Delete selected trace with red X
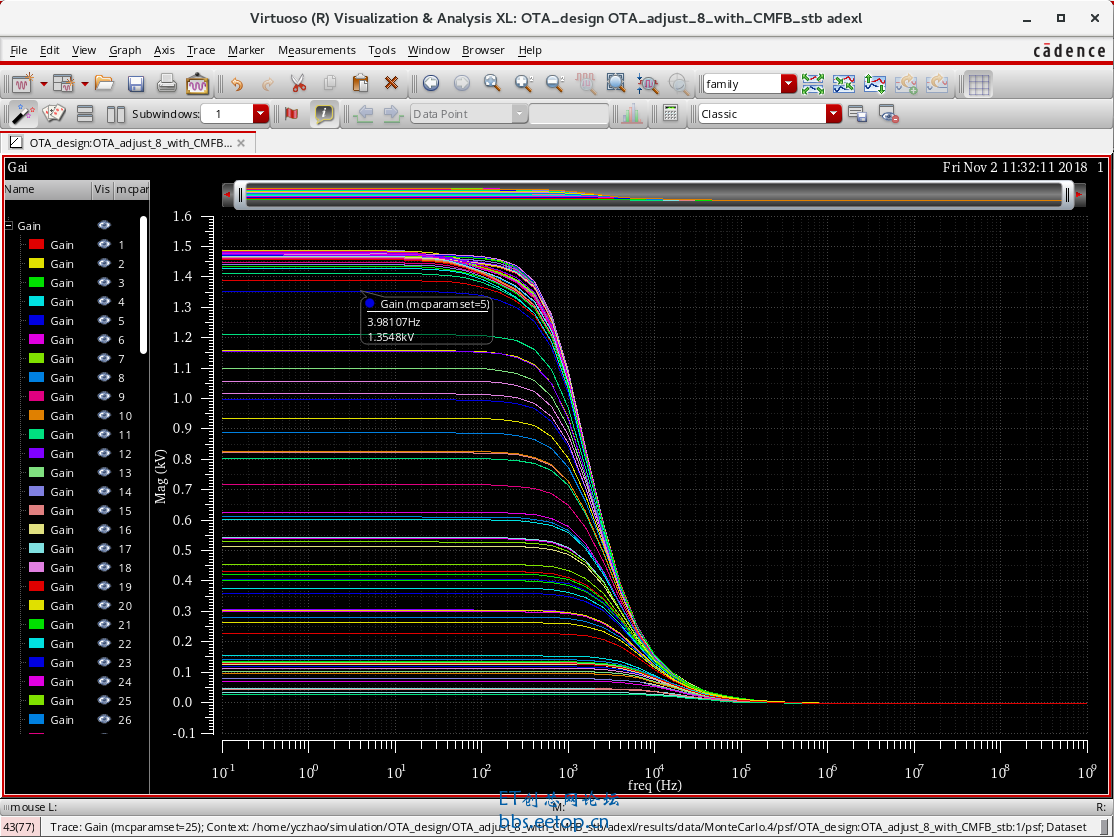The width and height of the screenshot is (1114, 837). [x=391, y=84]
